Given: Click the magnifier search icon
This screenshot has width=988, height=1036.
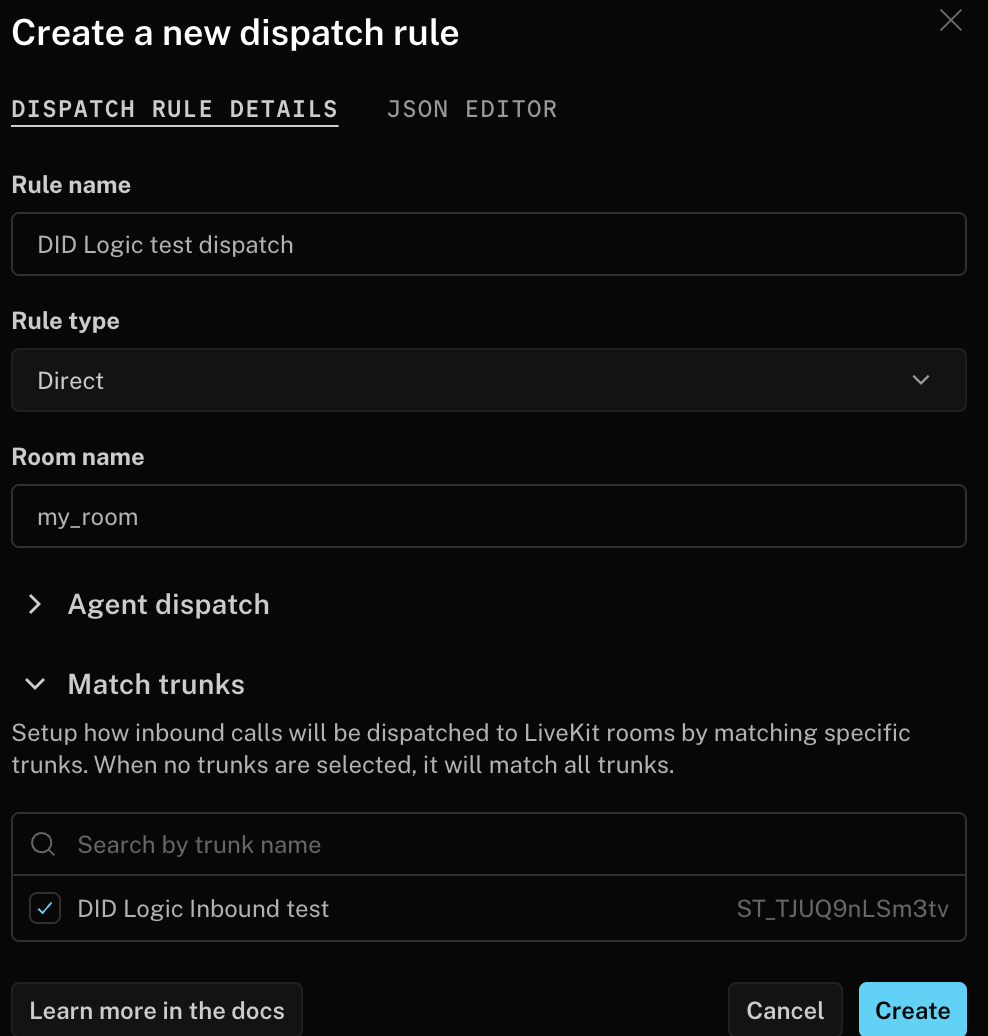Looking at the screenshot, I should pos(43,845).
